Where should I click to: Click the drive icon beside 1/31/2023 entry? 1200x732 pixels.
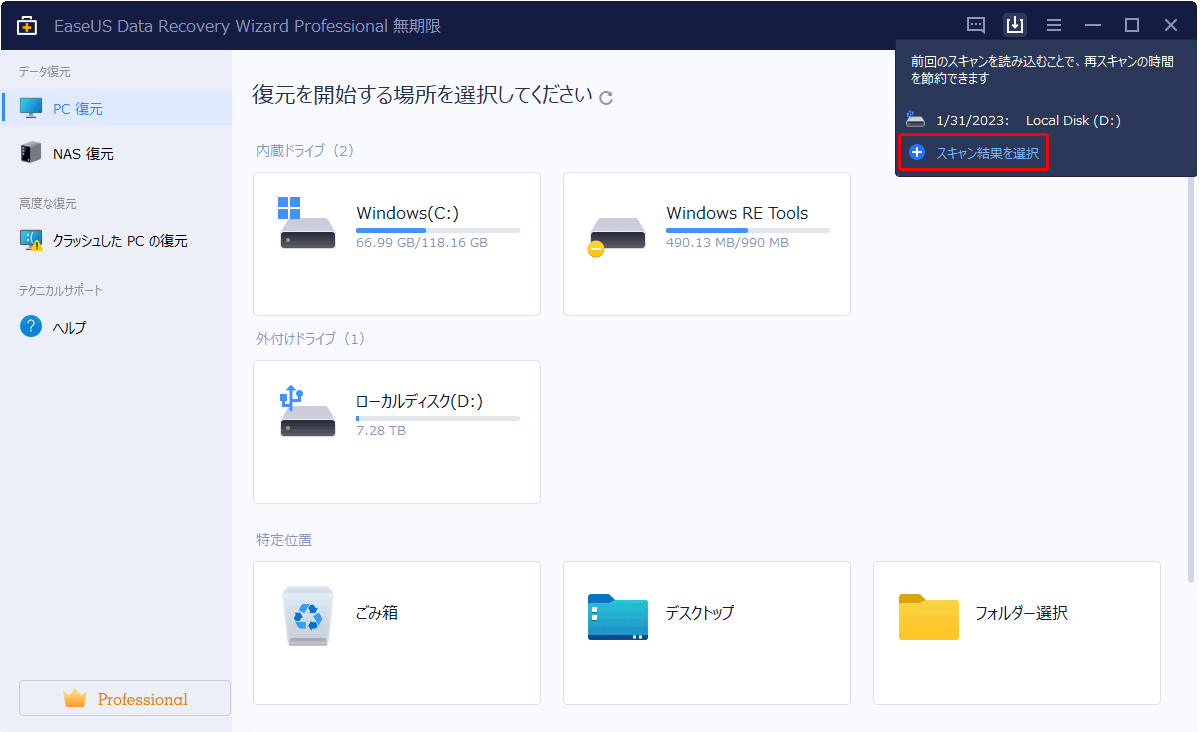pyautogui.click(x=915, y=119)
